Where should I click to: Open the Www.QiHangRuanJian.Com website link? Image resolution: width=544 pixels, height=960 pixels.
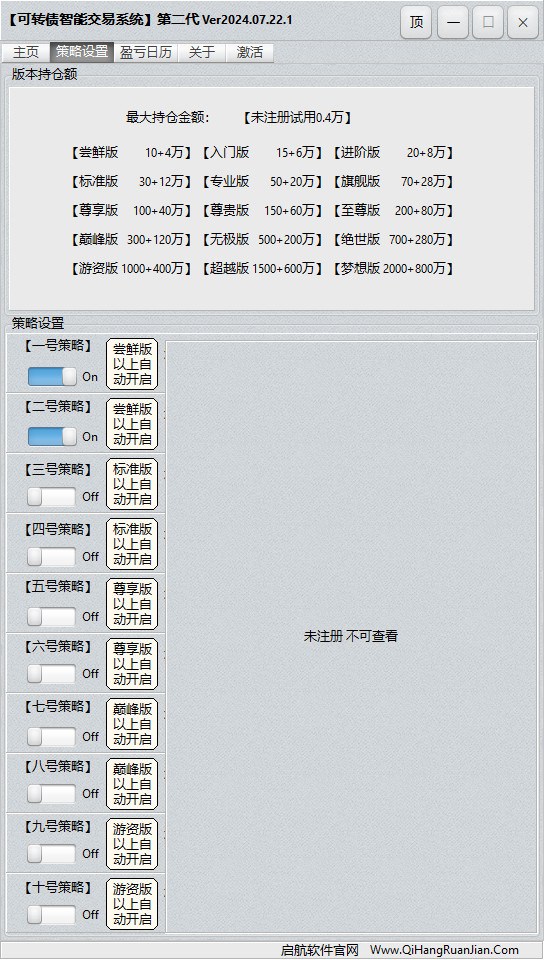[444, 950]
